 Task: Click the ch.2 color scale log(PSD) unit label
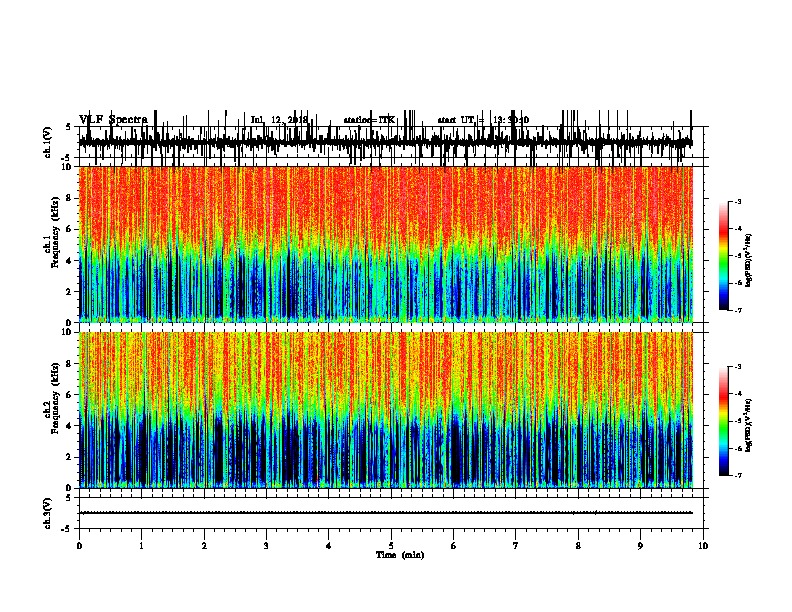749,426
